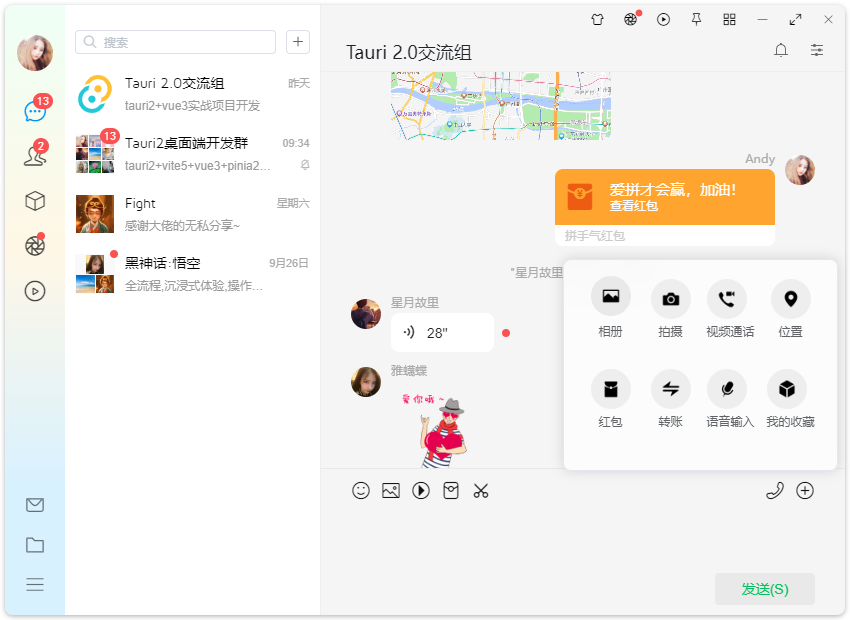This screenshot has height=620, width=850.
Task: Open chat settings sliders icon
Action: (x=817, y=51)
